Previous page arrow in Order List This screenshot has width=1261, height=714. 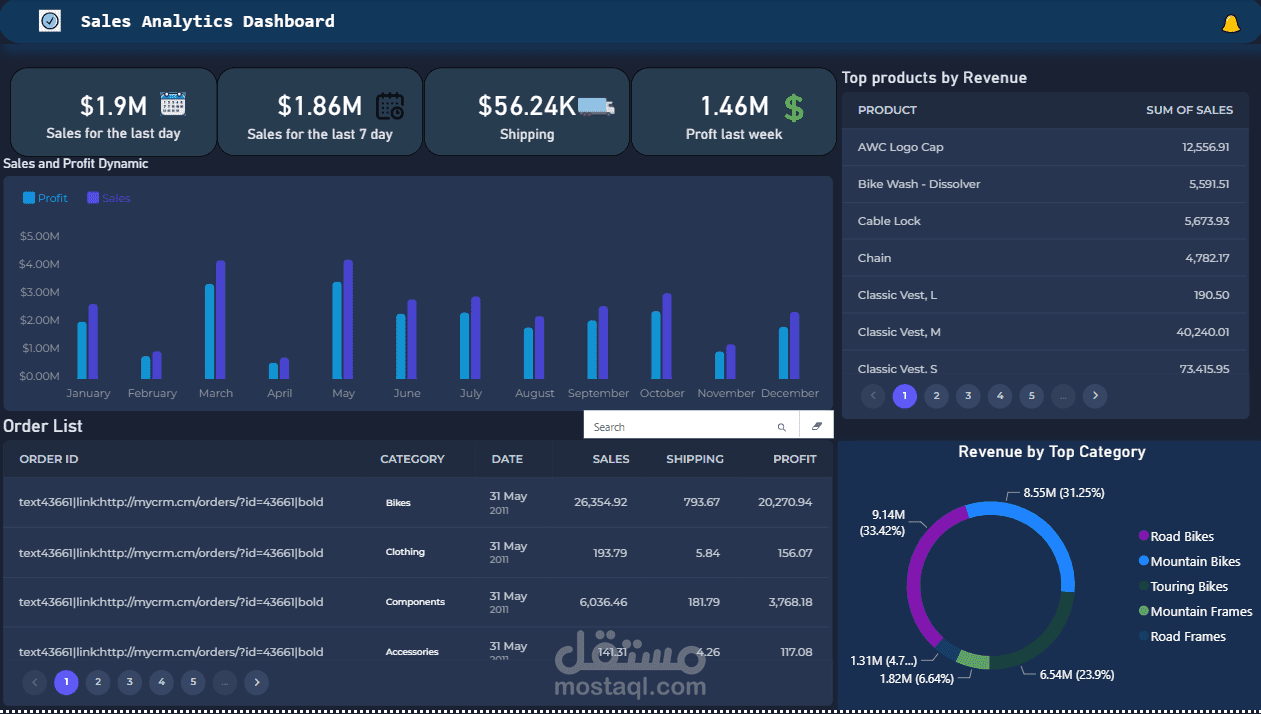coord(35,682)
